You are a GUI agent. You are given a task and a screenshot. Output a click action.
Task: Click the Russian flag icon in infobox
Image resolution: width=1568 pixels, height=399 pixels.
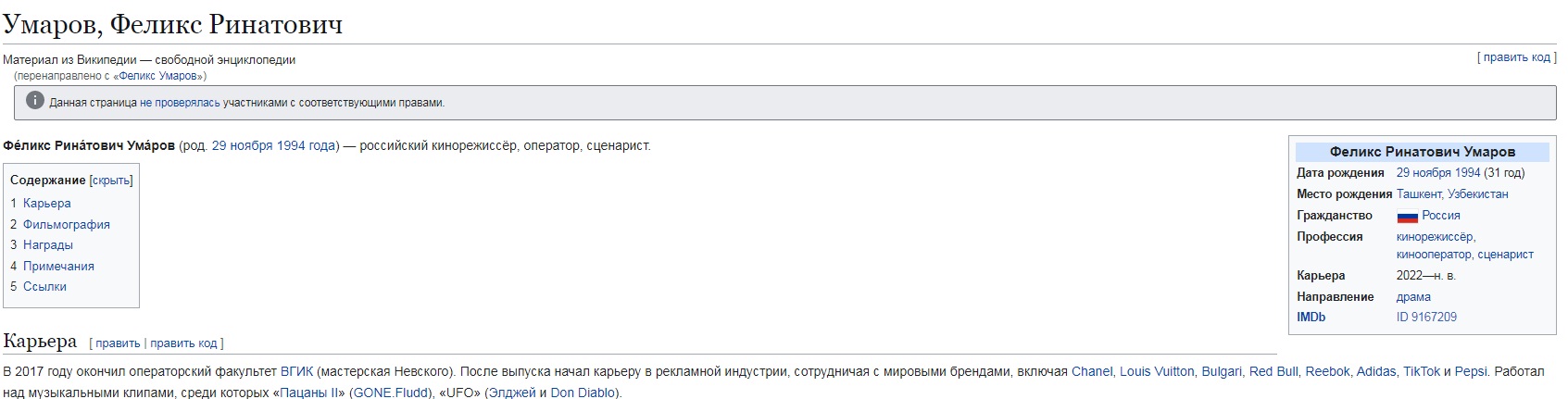[1407, 217]
